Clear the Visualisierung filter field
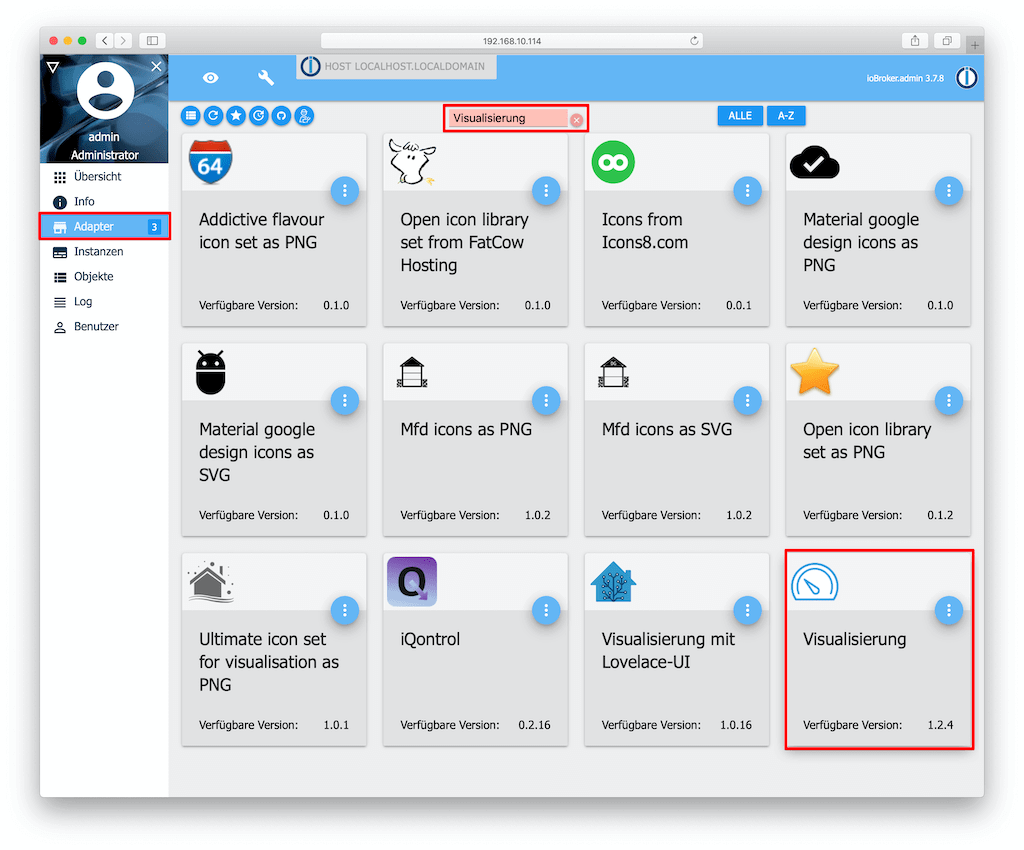The image size is (1024, 850). [576, 120]
